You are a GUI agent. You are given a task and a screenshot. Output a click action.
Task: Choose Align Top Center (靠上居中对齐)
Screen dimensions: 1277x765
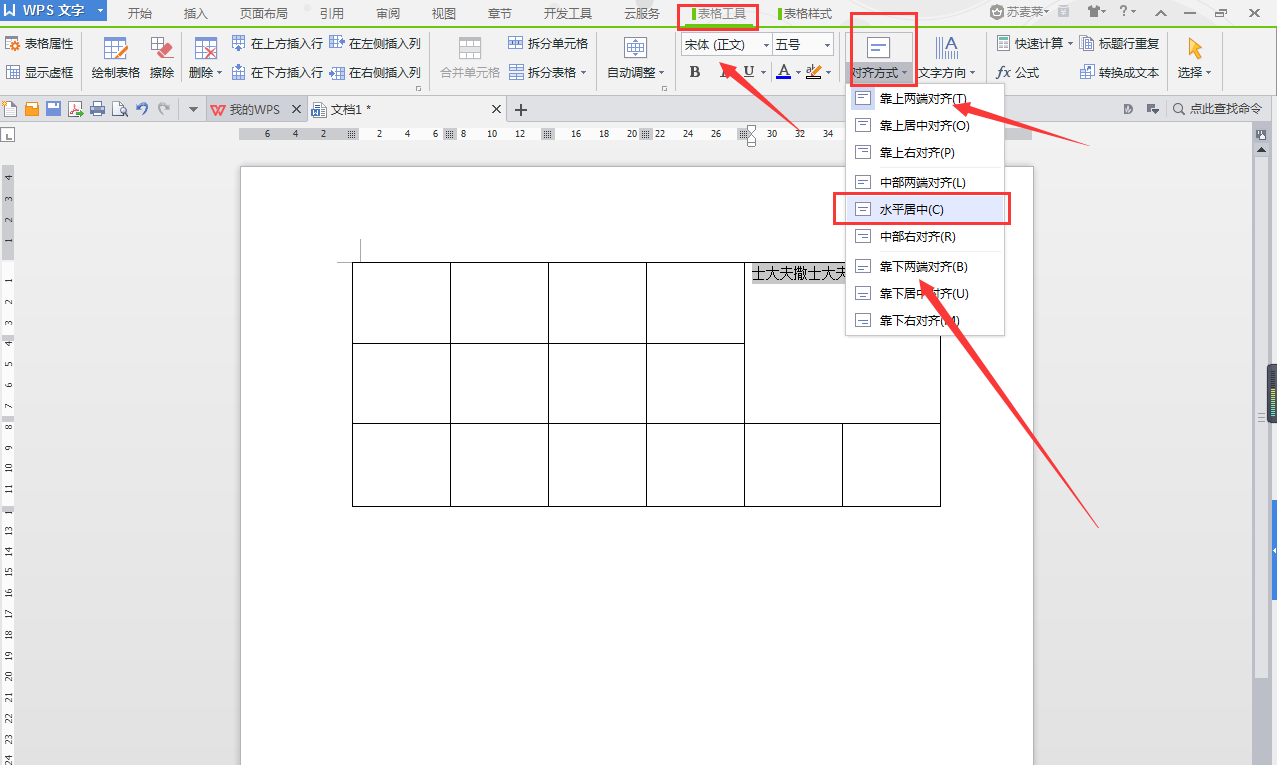point(925,125)
